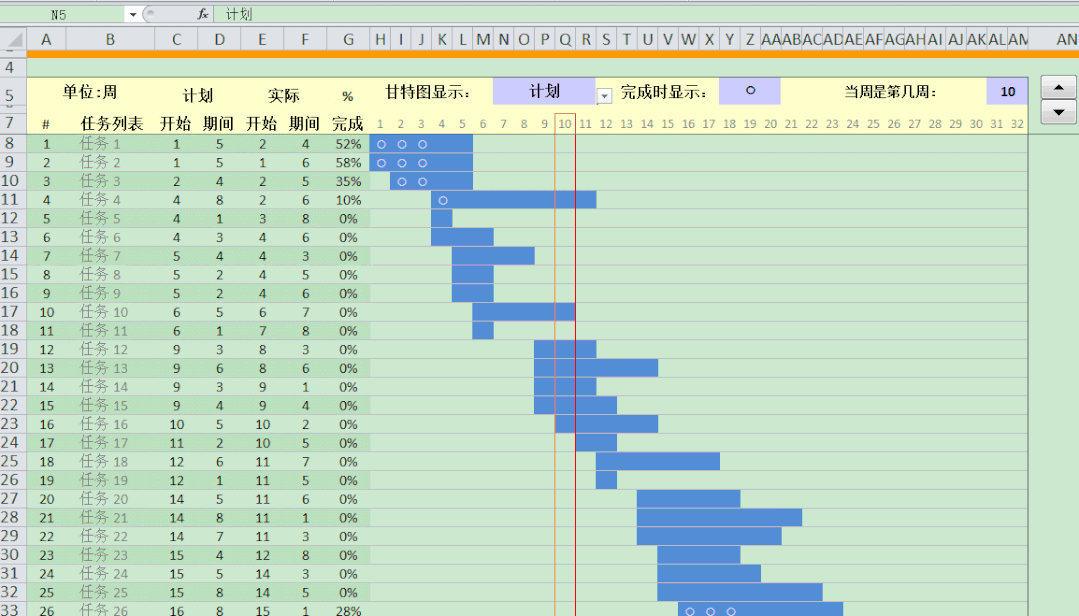This screenshot has width=1079, height=616.
Task: Click the 任务 18 Gantt bar
Action: [658, 461]
